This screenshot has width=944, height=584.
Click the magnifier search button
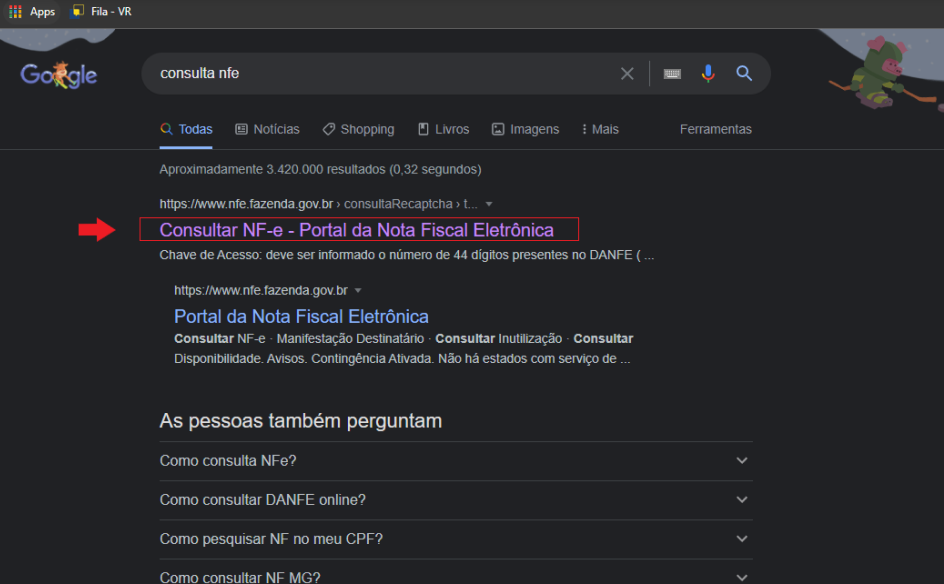tap(744, 73)
